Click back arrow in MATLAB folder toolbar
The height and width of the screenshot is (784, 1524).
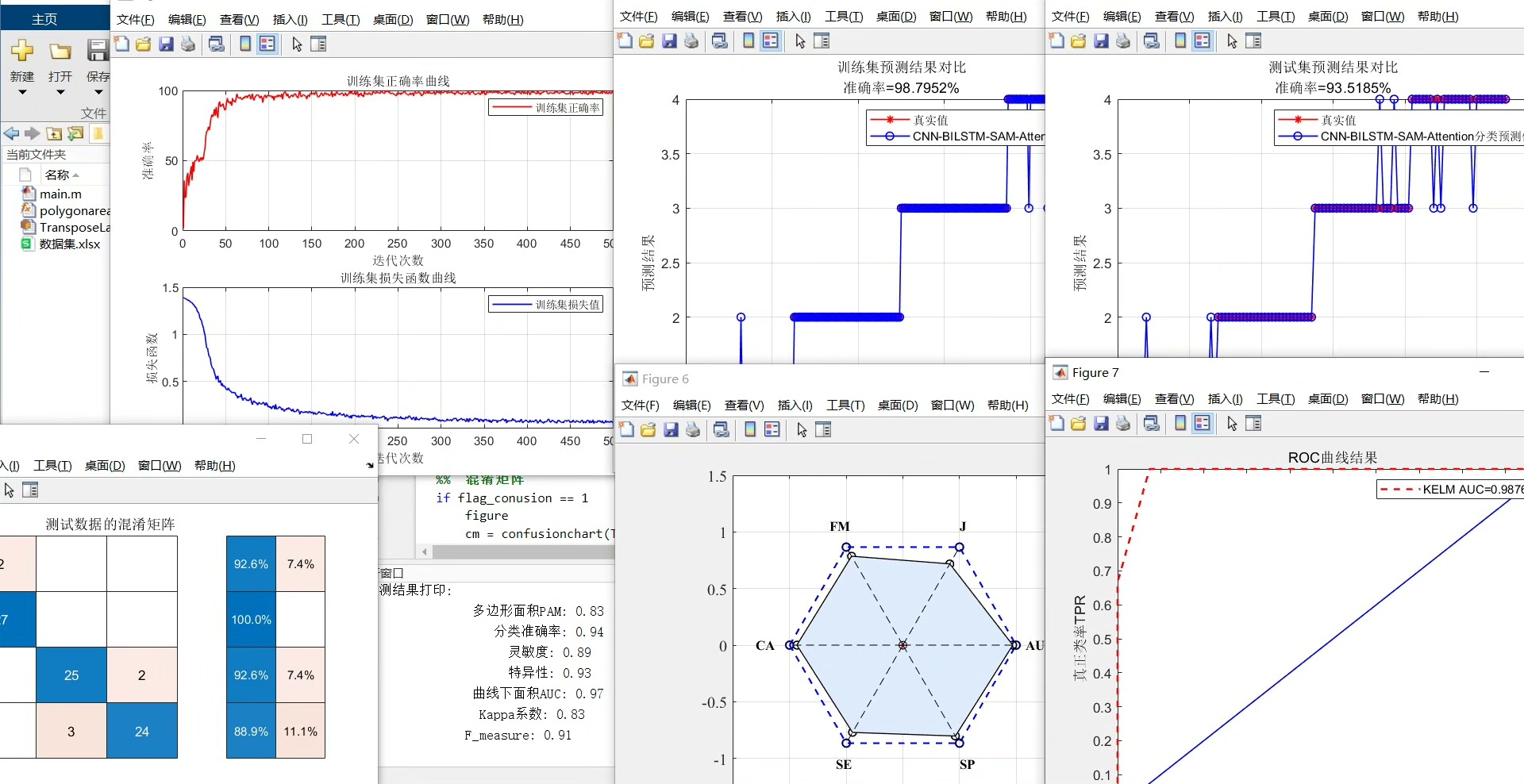point(11,133)
